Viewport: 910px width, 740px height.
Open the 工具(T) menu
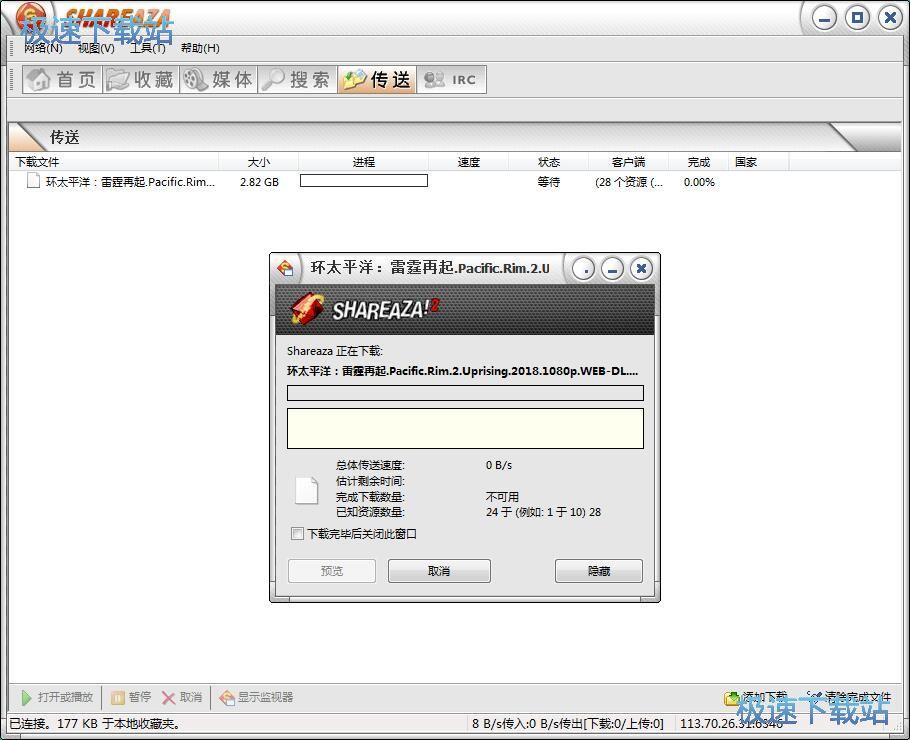pyautogui.click(x=147, y=48)
